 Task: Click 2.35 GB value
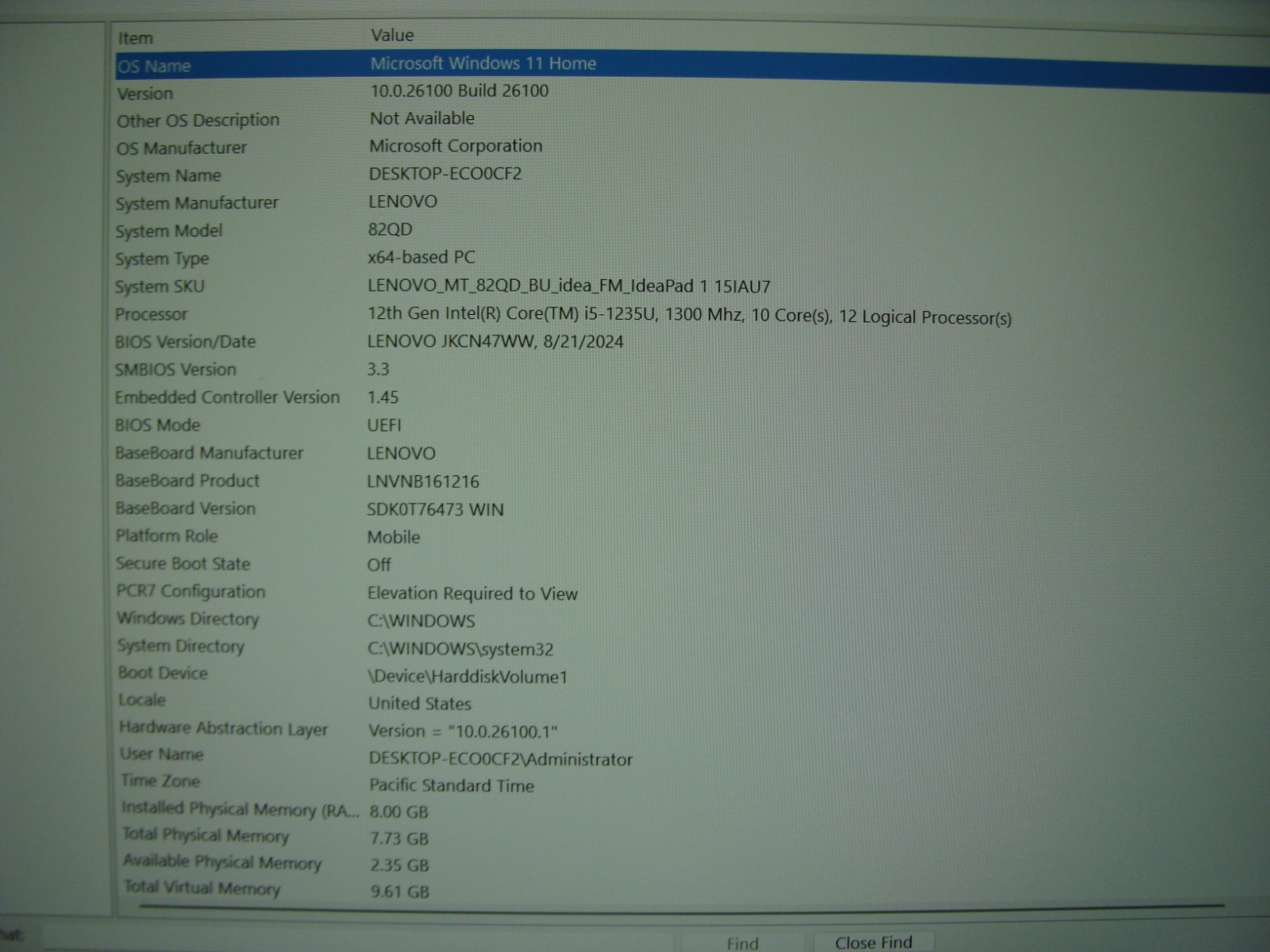399,866
